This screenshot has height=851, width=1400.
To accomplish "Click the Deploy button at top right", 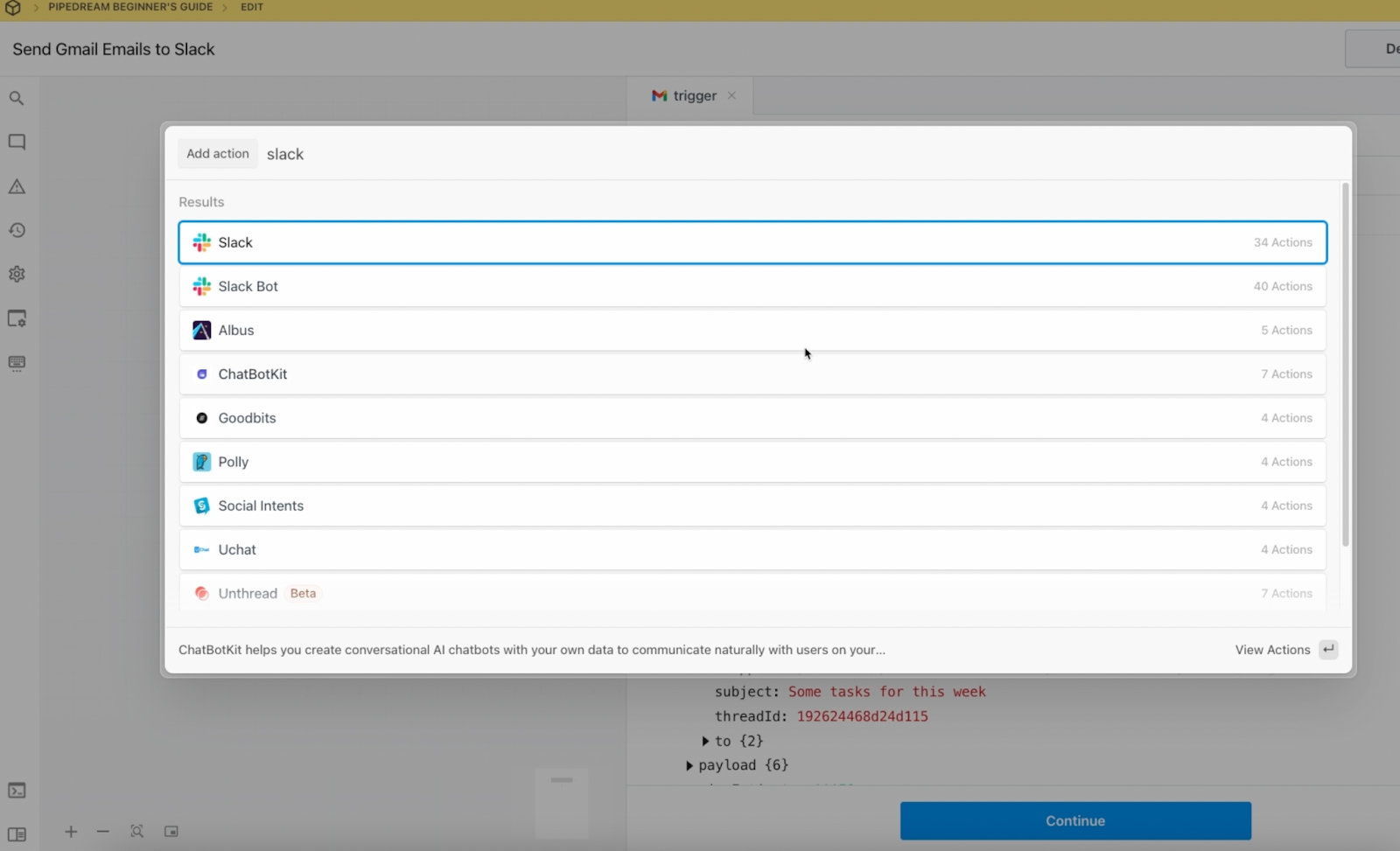I will 1374,49.
